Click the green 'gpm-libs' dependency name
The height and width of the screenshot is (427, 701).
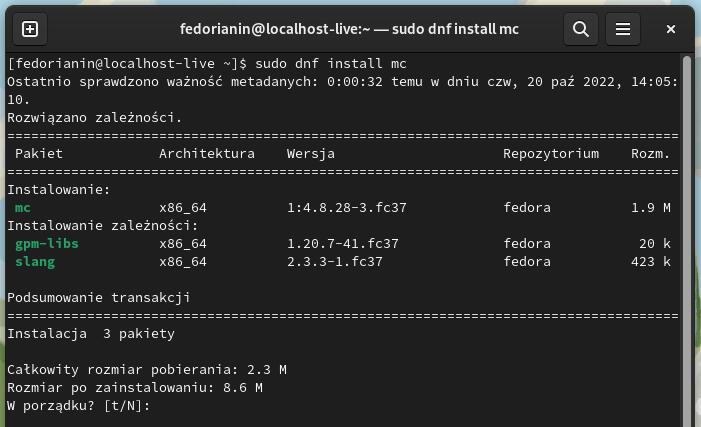click(x=47, y=244)
